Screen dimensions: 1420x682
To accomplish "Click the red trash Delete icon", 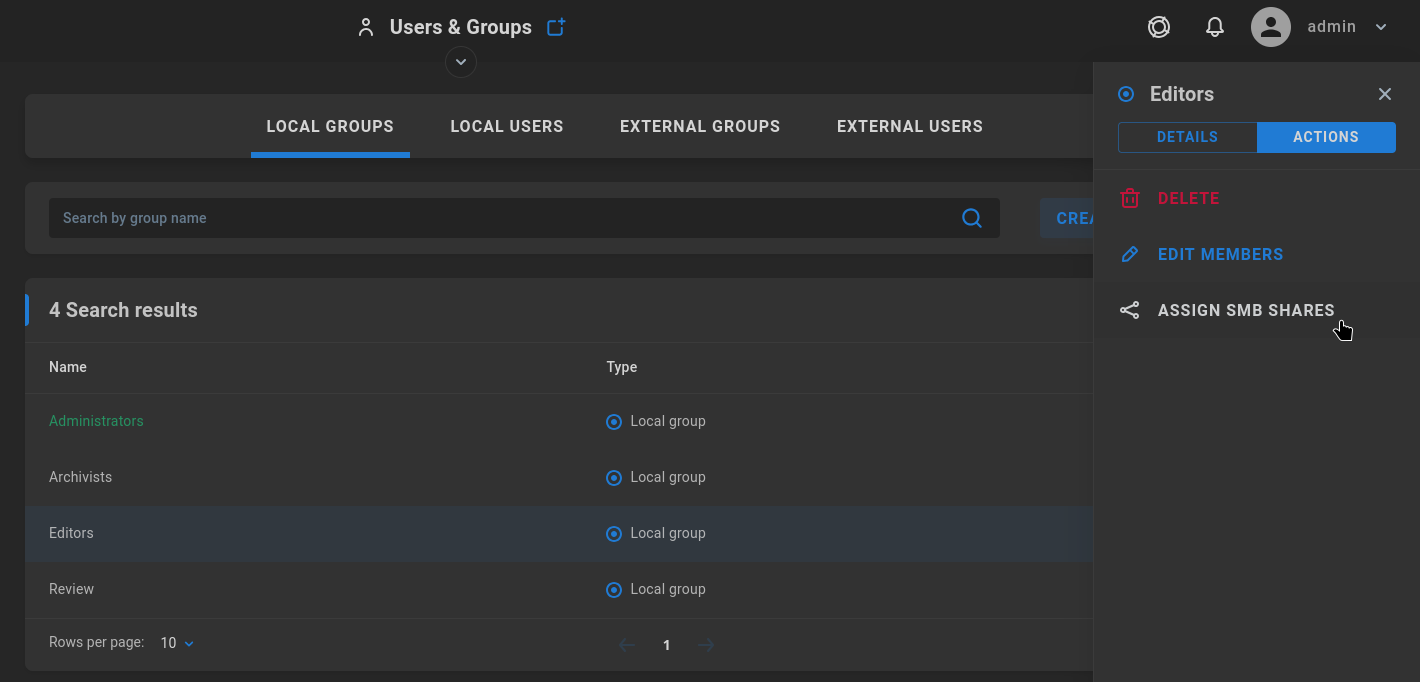I will [1130, 198].
